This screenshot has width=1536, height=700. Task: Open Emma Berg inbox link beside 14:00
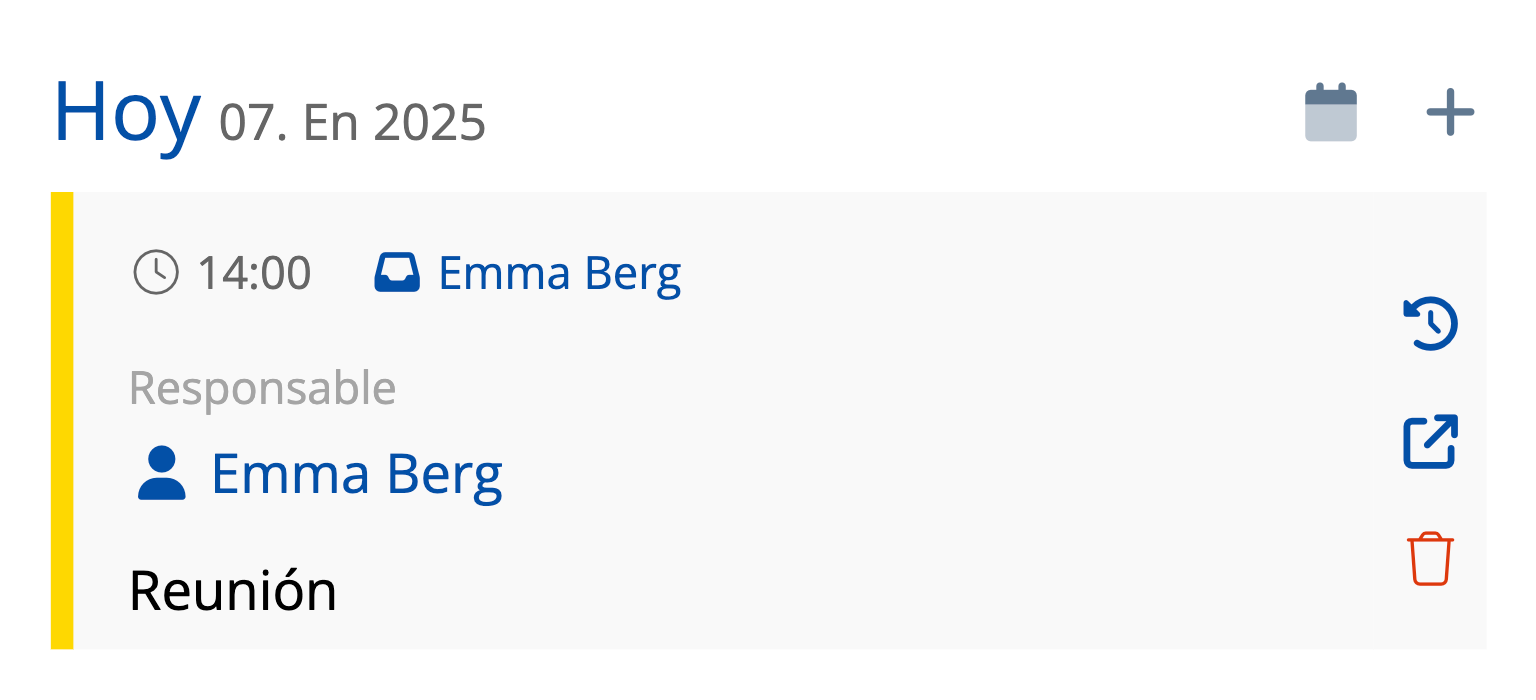[560, 273]
